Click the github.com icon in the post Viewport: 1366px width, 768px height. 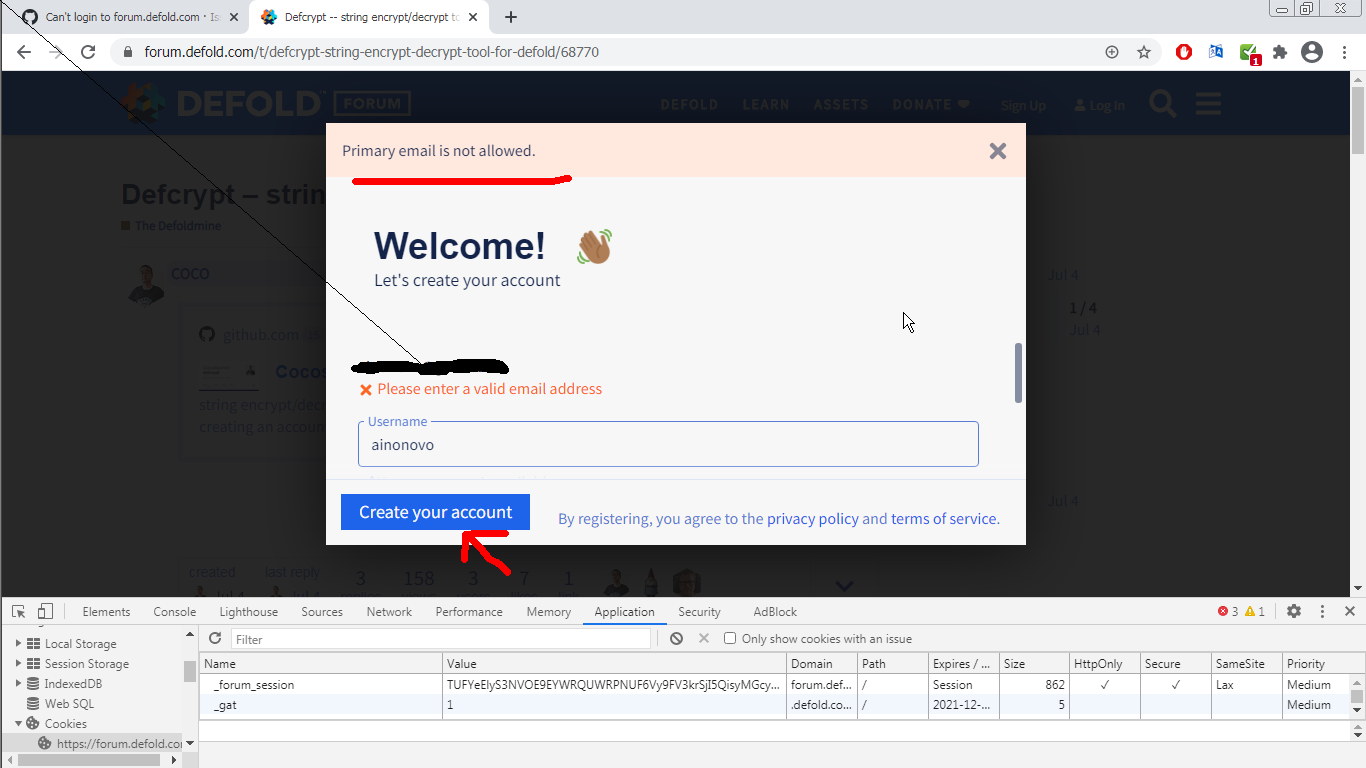206,333
